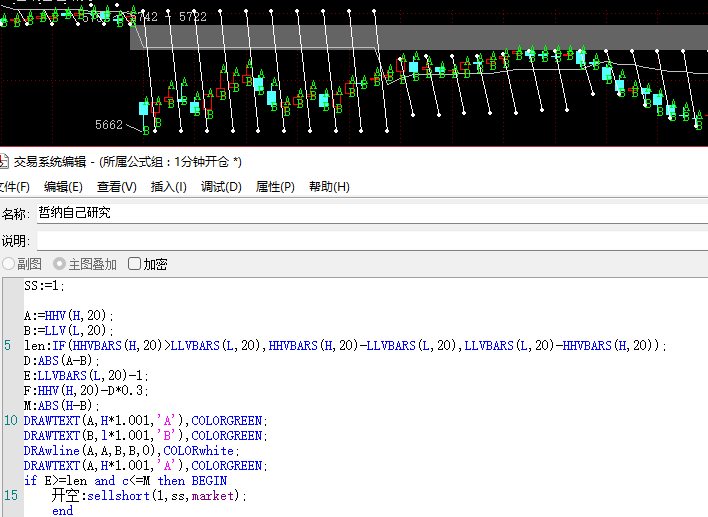Place cursor on the B:=LLV(L,20); line
The image size is (708, 517).
(x=69, y=331)
